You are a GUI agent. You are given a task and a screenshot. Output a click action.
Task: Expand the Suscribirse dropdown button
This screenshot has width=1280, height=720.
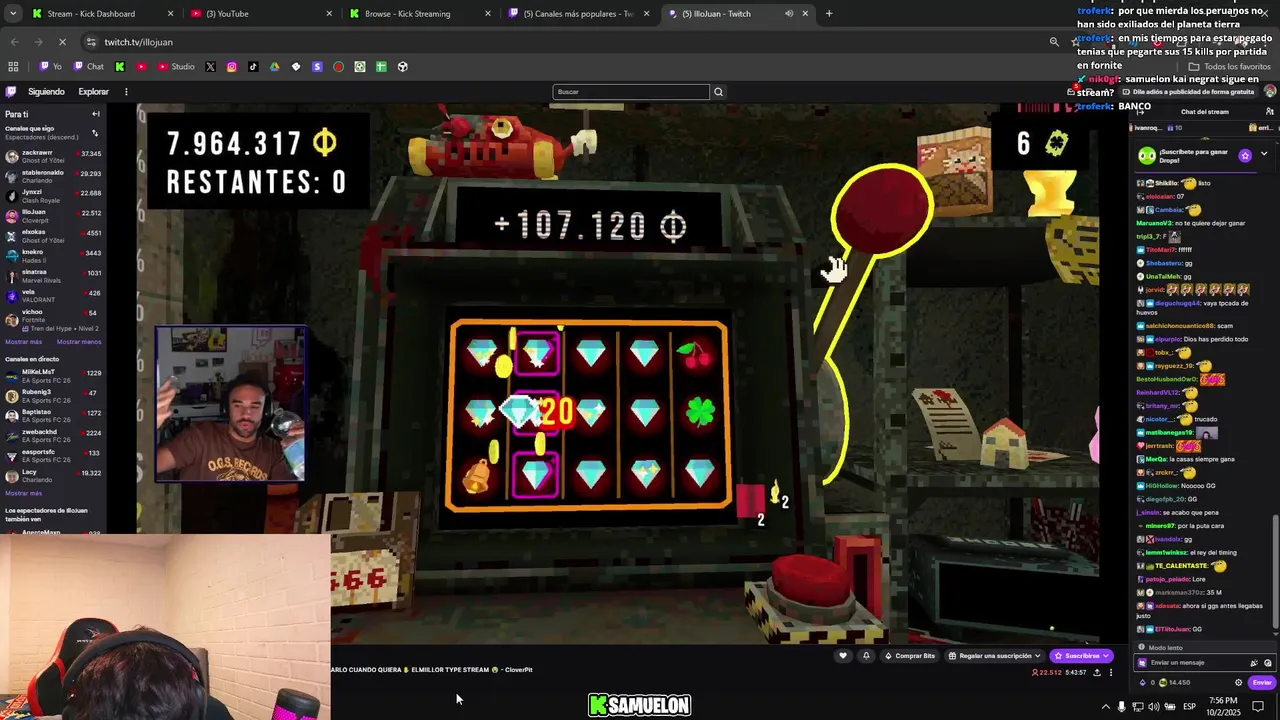[x=1105, y=656]
